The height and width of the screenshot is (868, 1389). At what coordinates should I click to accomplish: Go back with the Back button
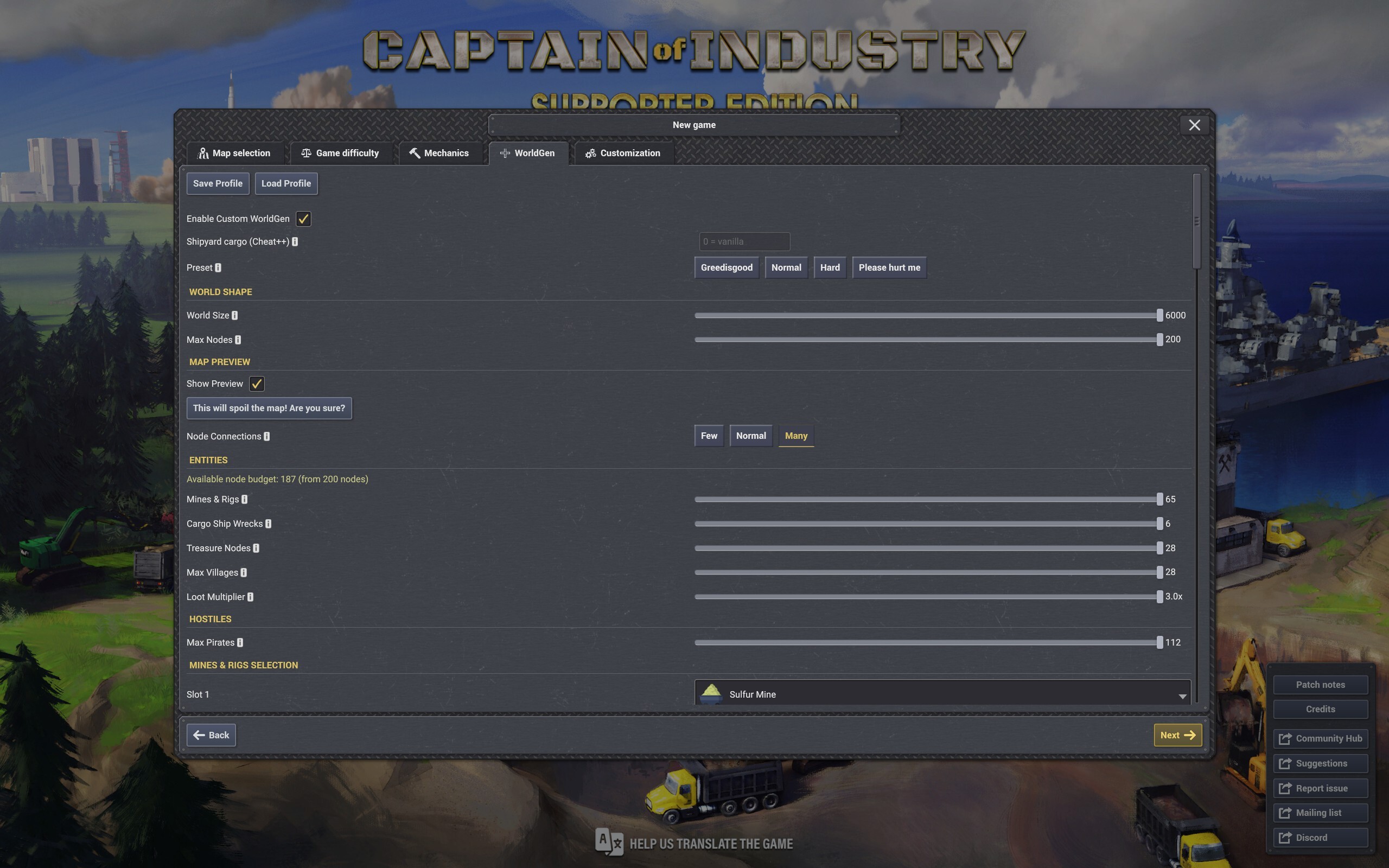pyautogui.click(x=211, y=735)
